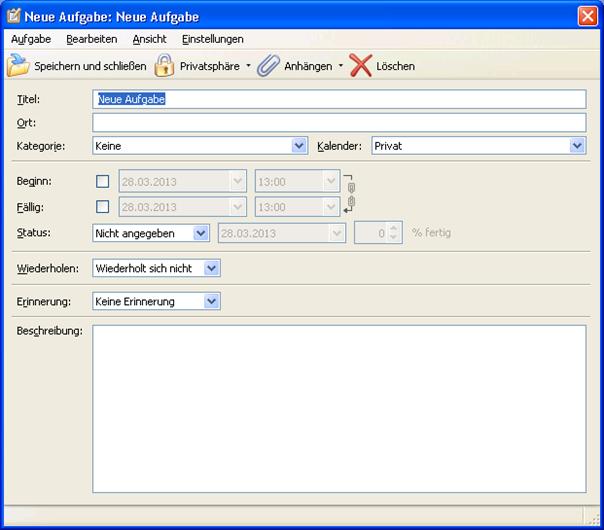The height and width of the screenshot is (530, 604).
Task: Close the Neue Aufgabe window
Action: coord(587,16)
